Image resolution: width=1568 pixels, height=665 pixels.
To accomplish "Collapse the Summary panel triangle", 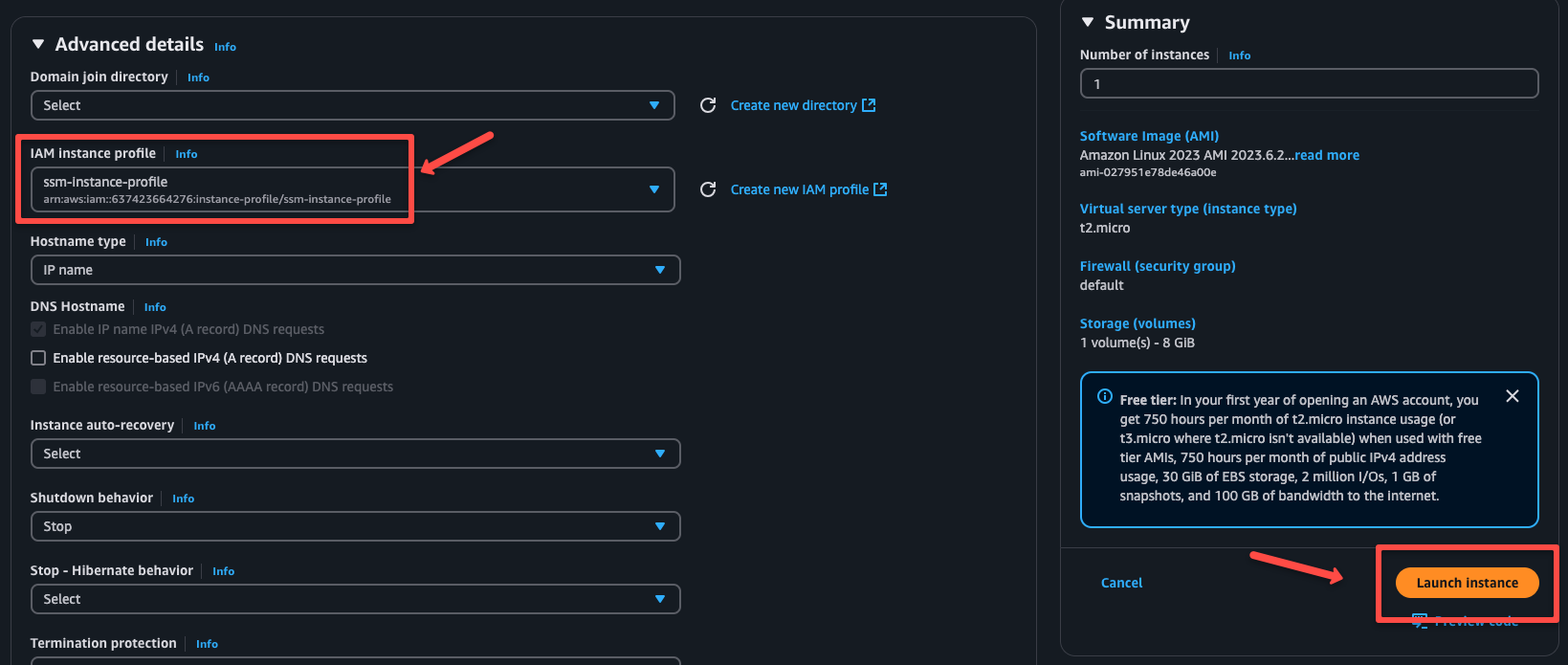I will click(1088, 22).
